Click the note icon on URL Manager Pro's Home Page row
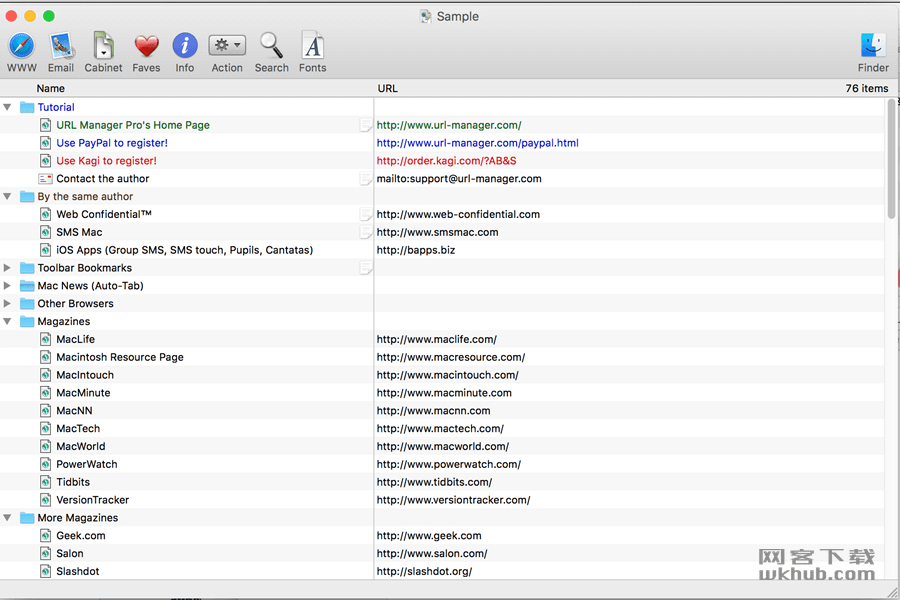Viewport: 900px width, 600px height. pos(366,125)
